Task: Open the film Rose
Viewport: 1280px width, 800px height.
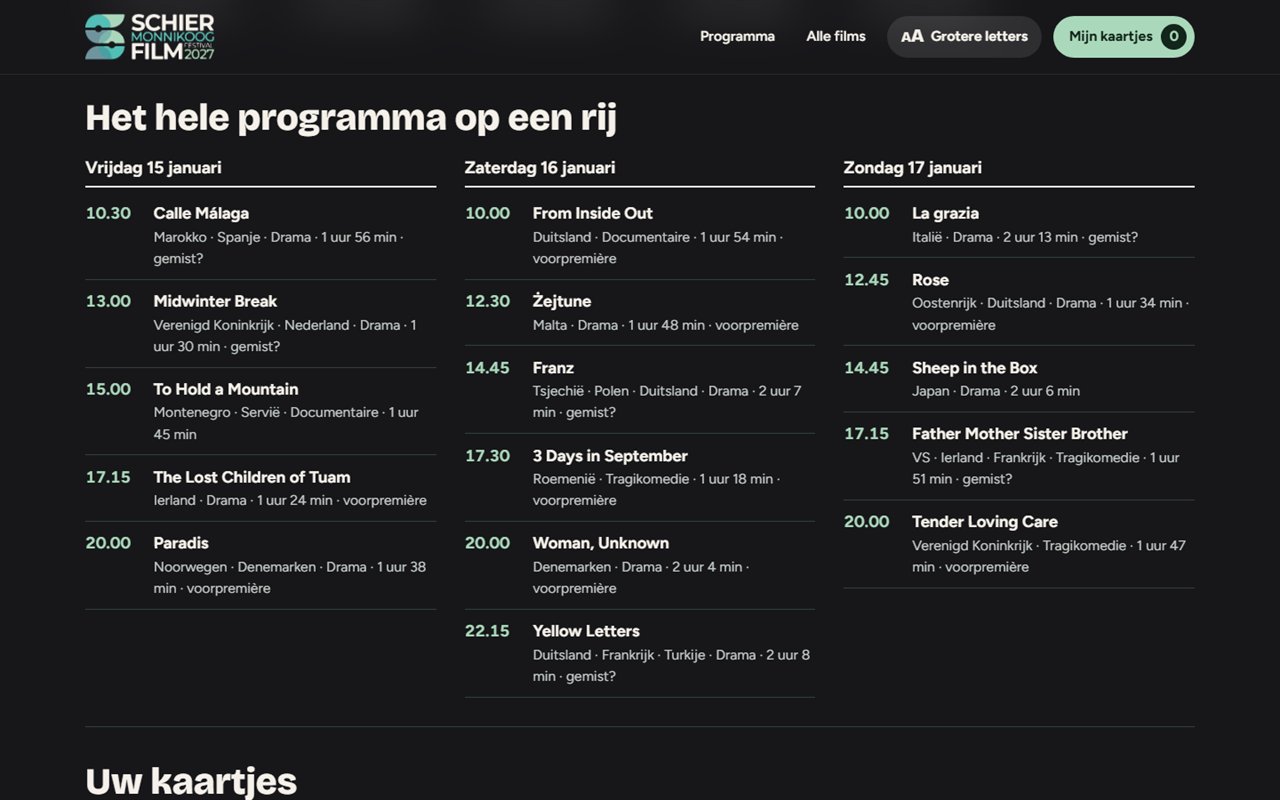Action: [x=930, y=280]
